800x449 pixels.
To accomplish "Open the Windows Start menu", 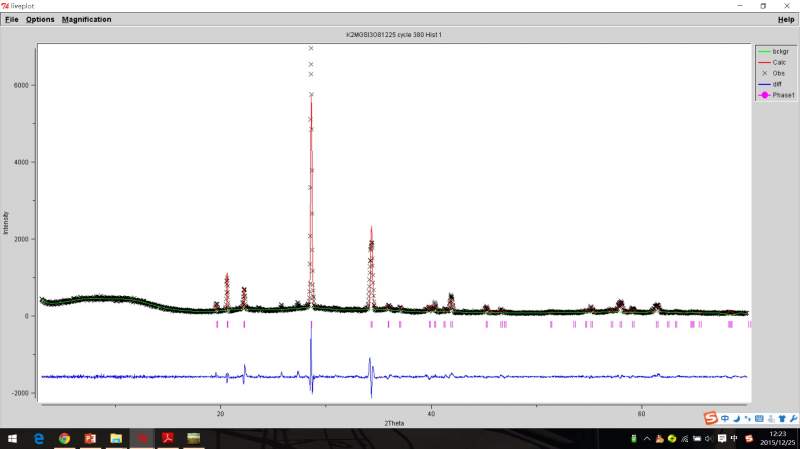I will point(12,438).
